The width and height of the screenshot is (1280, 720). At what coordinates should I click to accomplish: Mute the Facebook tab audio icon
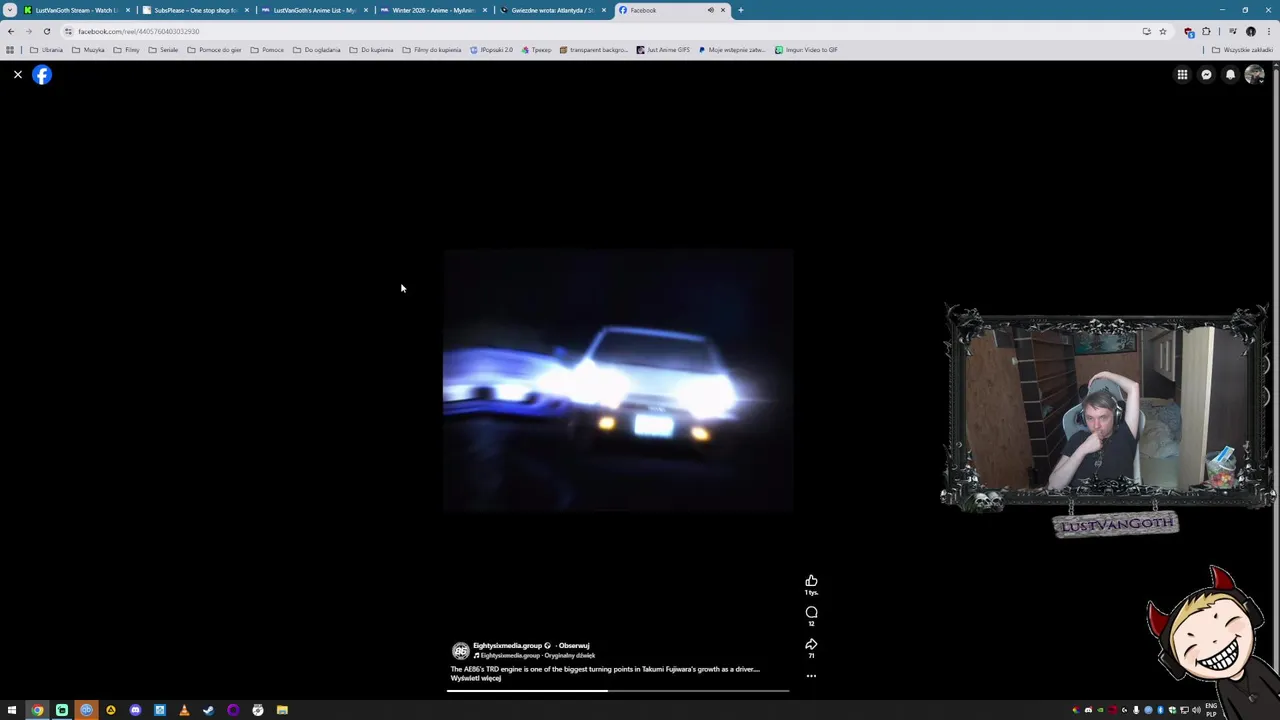pyautogui.click(x=710, y=10)
